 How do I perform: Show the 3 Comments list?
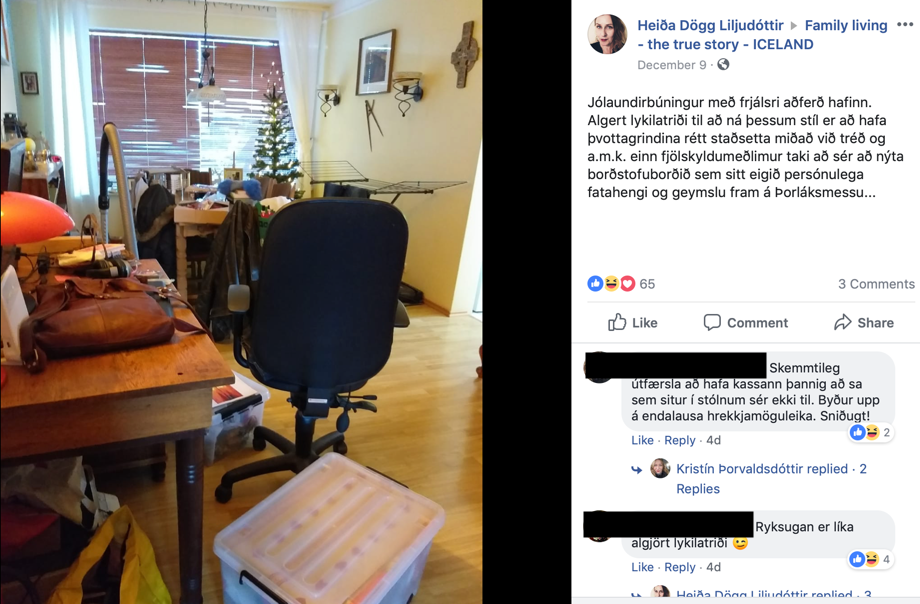(876, 284)
